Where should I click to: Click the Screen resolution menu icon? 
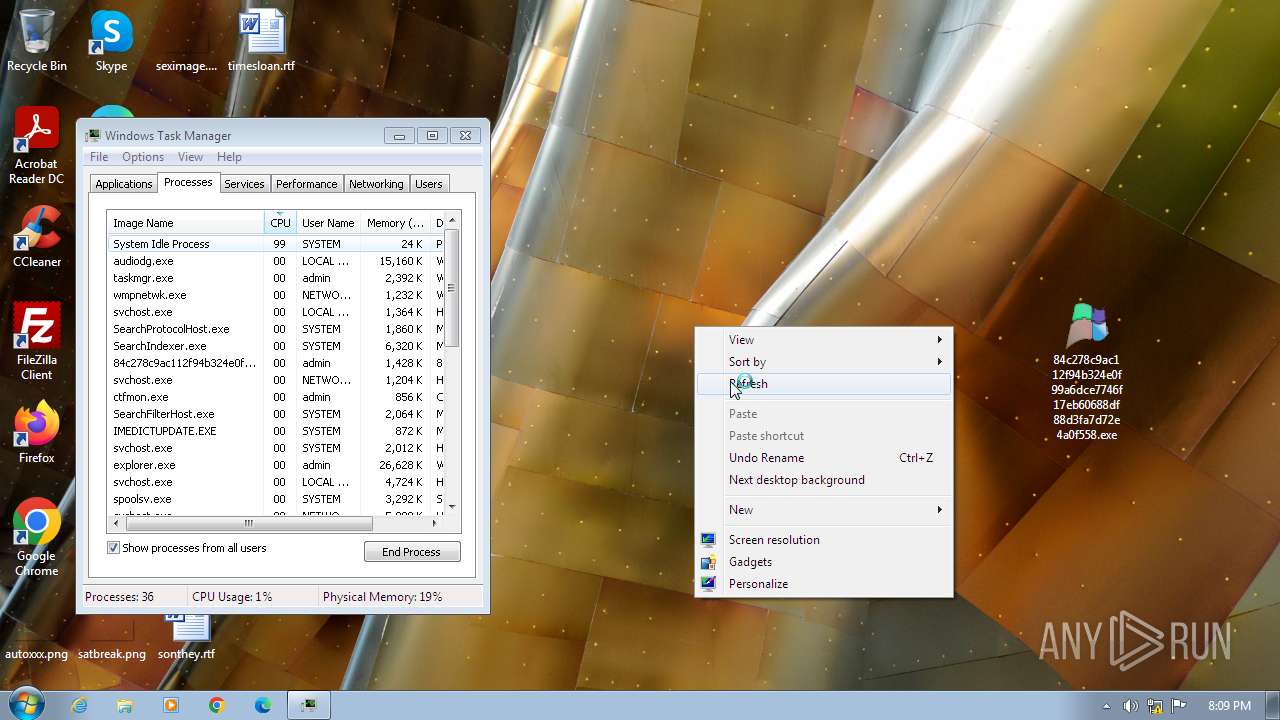[x=708, y=540]
